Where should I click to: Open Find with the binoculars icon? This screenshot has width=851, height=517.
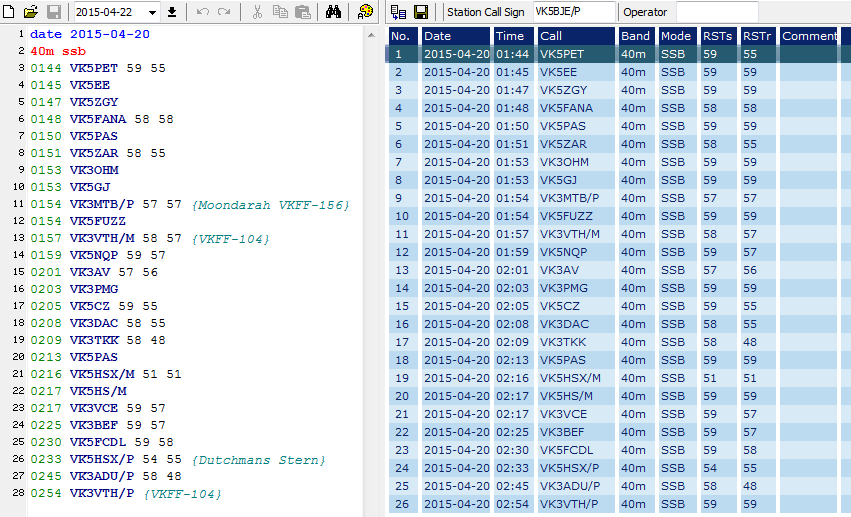click(x=334, y=12)
